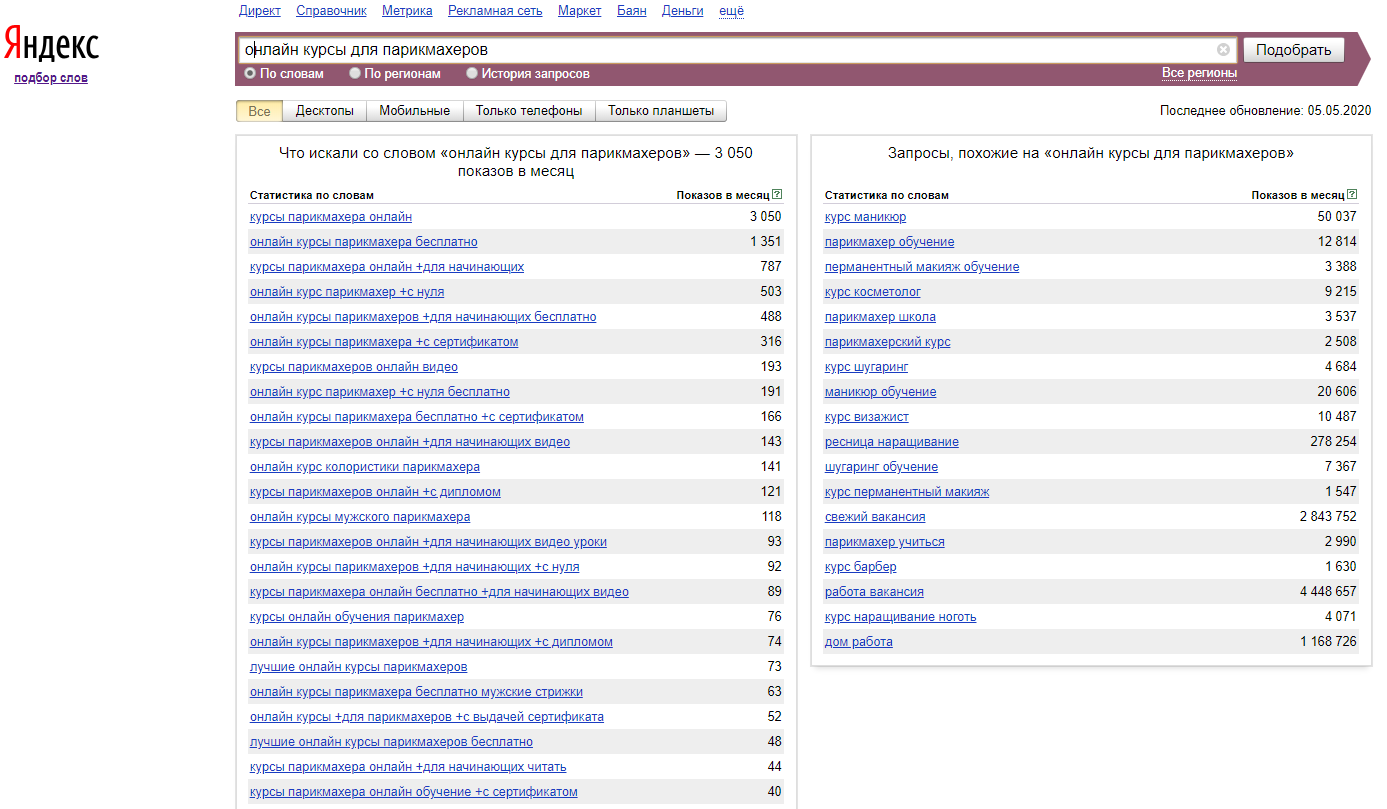The image size is (1387, 809).
Task: Click the help icon beside left 'Показов в месяц'
Action: [x=777, y=195]
